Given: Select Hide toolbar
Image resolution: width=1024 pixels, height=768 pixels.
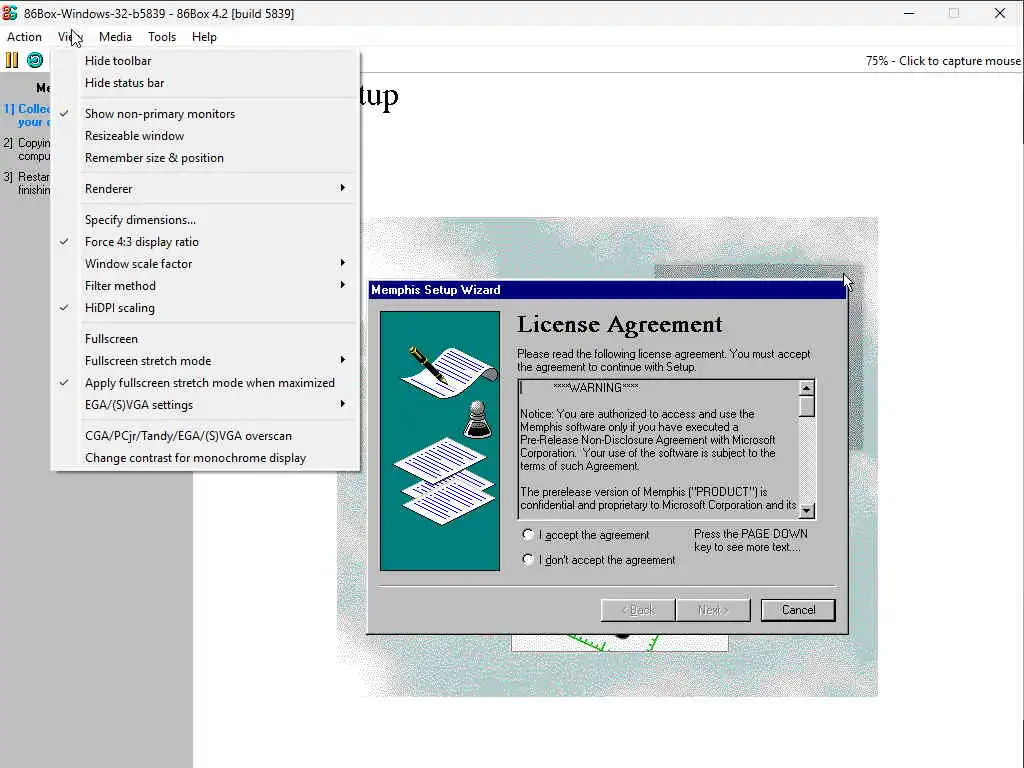Looking at the screenshot, I should 205,61.
